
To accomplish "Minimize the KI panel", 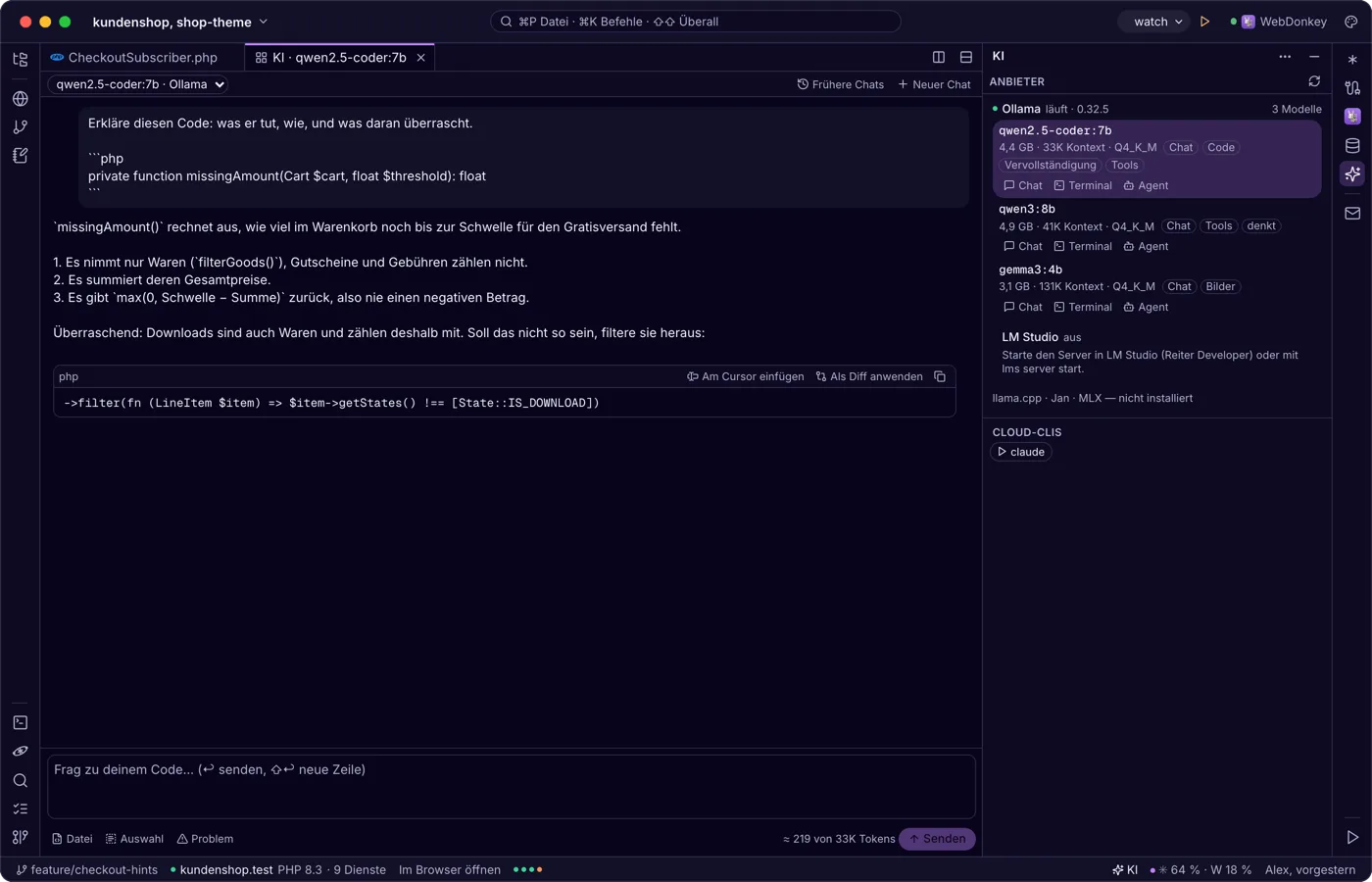I will click(x=1314, y=56).
